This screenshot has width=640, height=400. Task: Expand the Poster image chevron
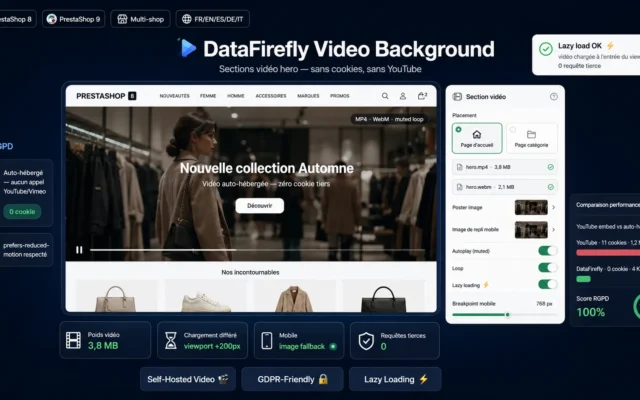tap(553, 207)
